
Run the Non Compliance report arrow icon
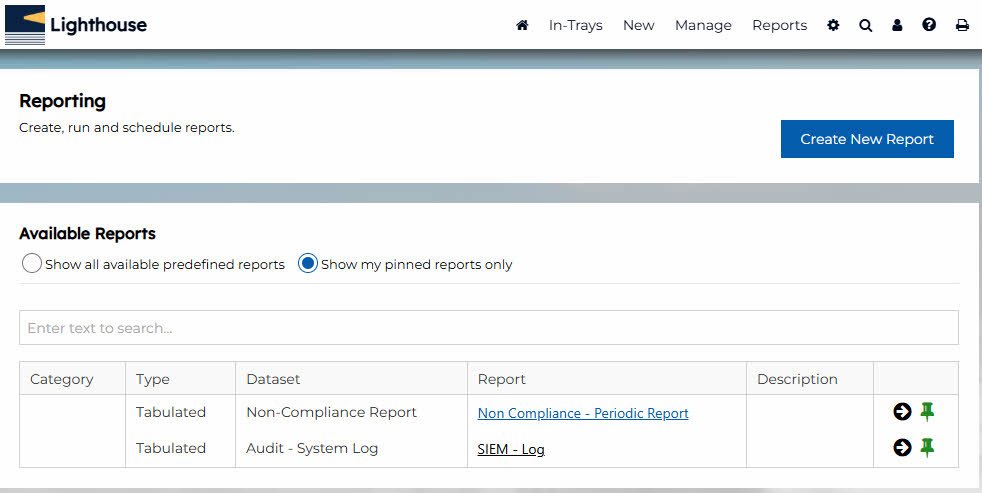tap(902, 412)
